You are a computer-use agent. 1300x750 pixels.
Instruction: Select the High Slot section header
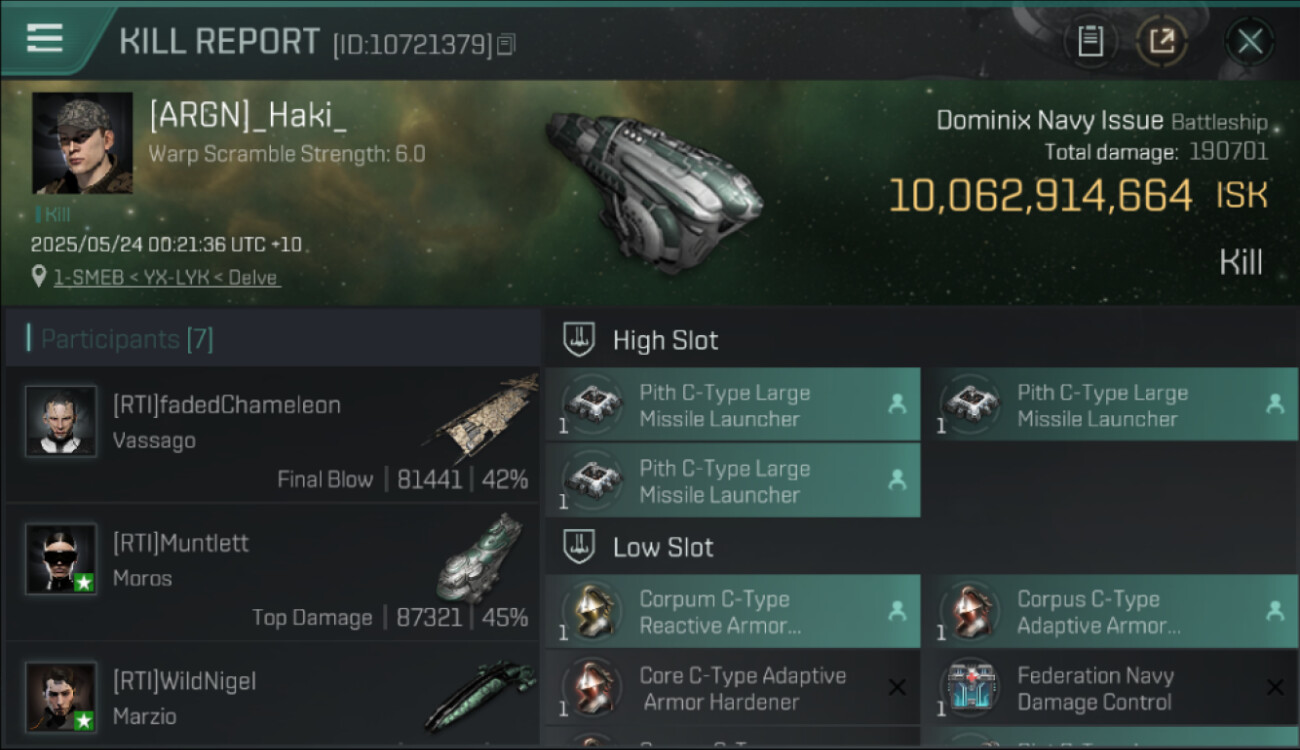(x=665, y=340)
